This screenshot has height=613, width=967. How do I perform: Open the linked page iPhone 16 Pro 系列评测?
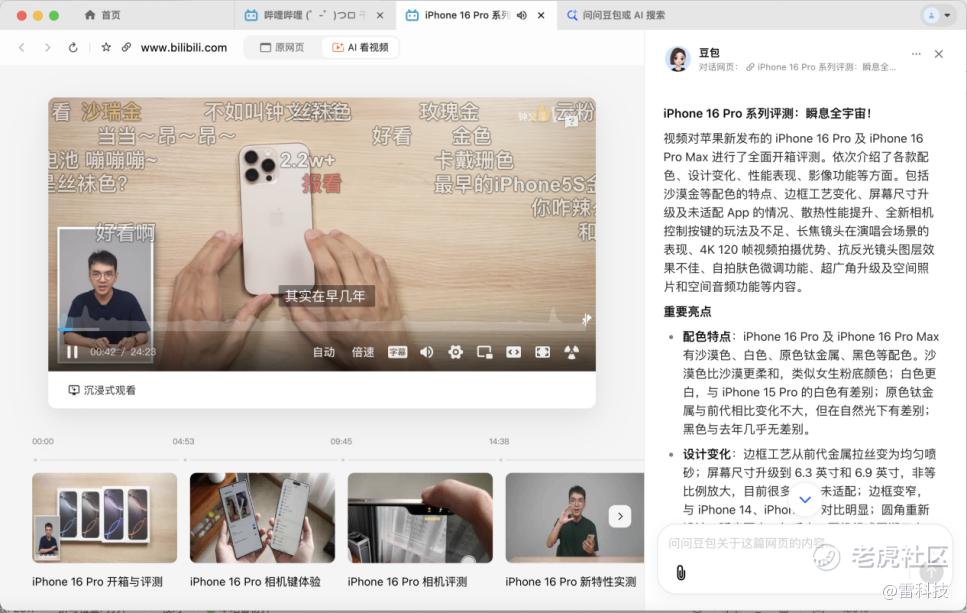(x=821, y=67)
